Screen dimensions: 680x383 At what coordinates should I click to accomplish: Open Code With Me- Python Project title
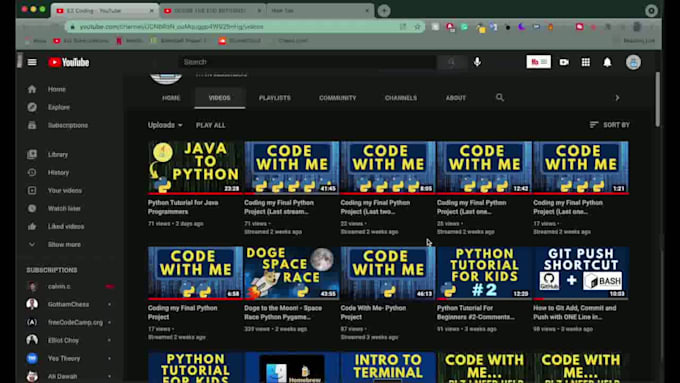(373, 312)
